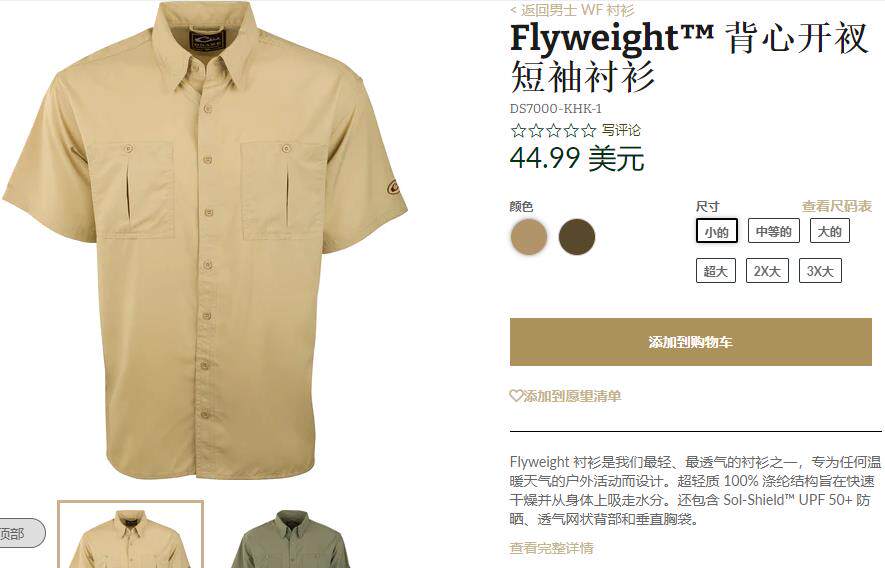The width and height of the screenshot is (885, 568).
Task: Pick the khaki color swatch
Action: coord(529,237)
